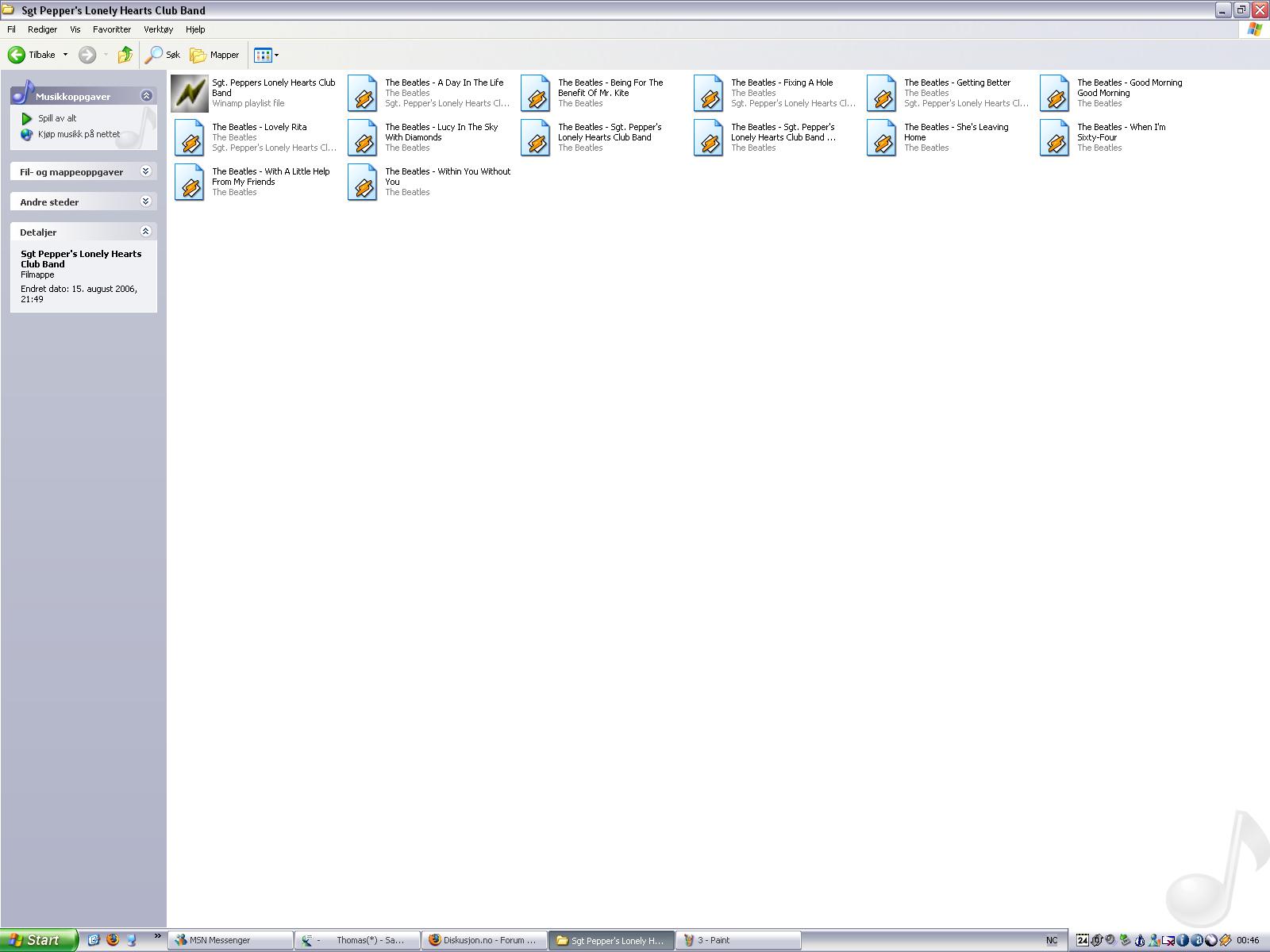Open the Rediger menu

click(x=42, y=29)
